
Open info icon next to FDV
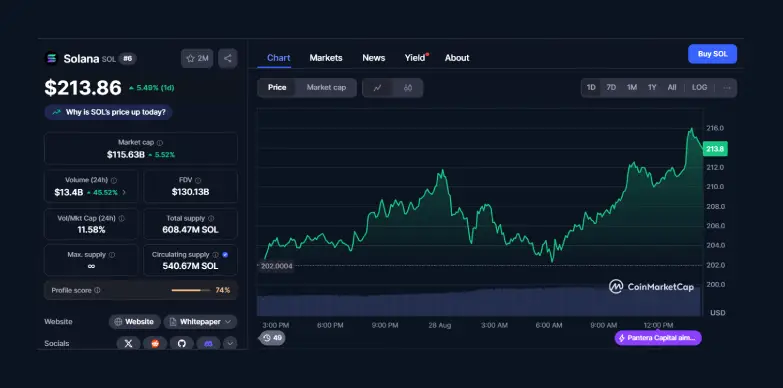pyautogui.click(x=198, y=180)
